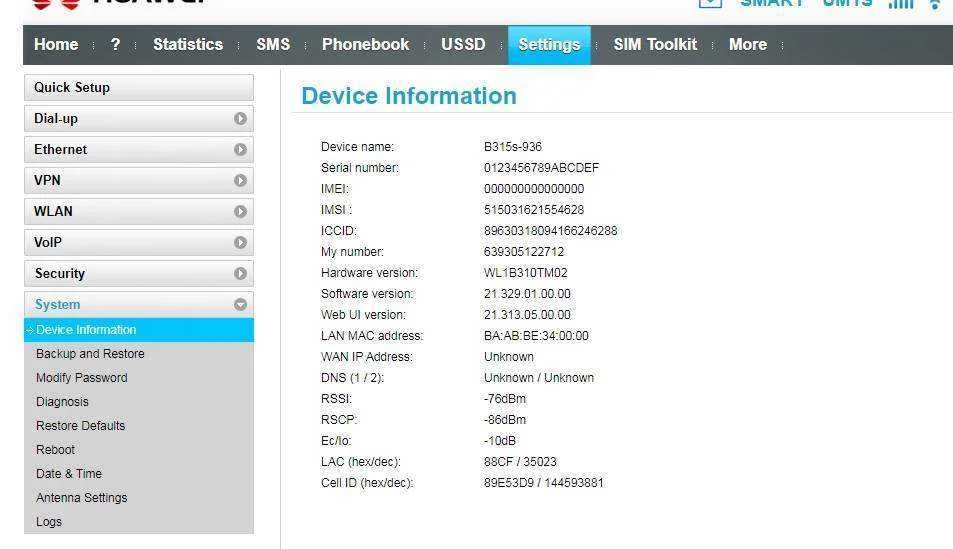Click the System menu label
This screenshot has height=549, width=953.
tap(57, 305)
